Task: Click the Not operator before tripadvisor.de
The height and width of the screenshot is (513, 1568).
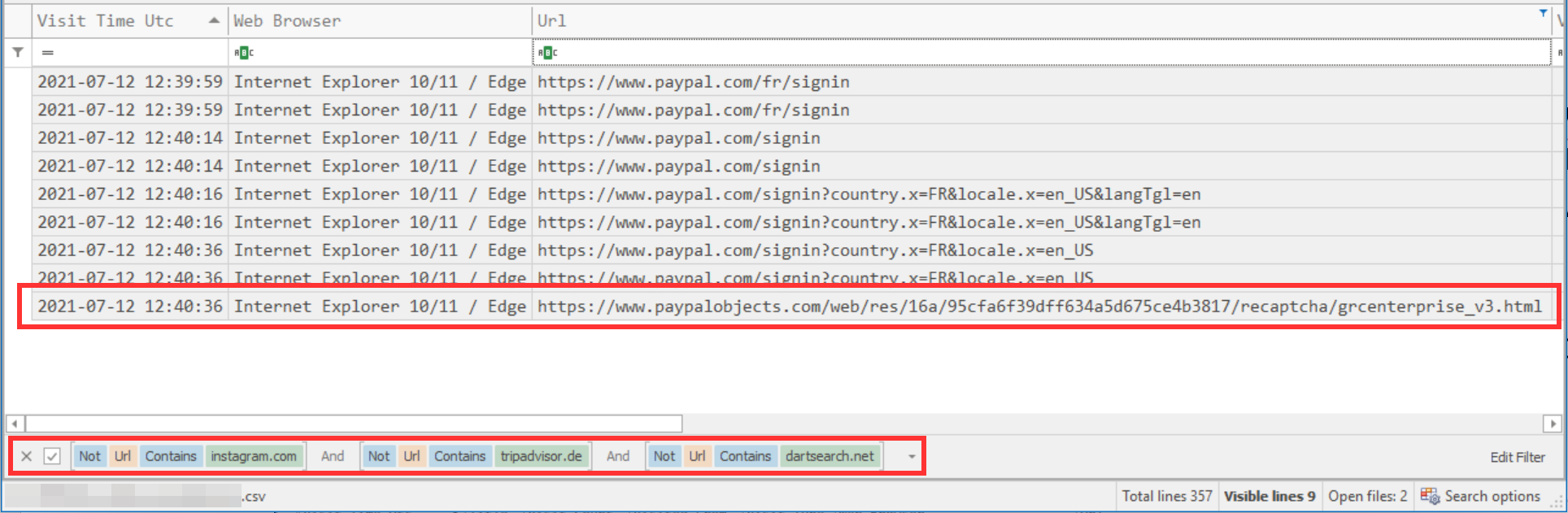Action: coord(379,456)
